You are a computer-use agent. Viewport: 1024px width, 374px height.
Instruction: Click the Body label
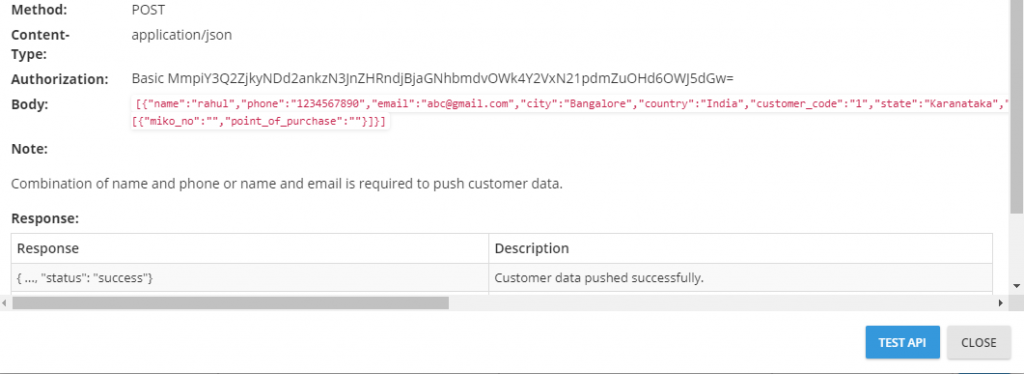(x=29, y=104)
